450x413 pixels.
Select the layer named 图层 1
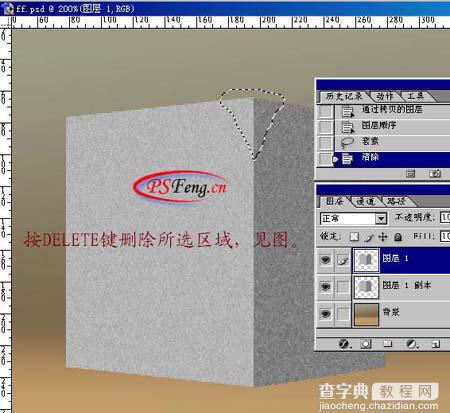tap(395, 258)
